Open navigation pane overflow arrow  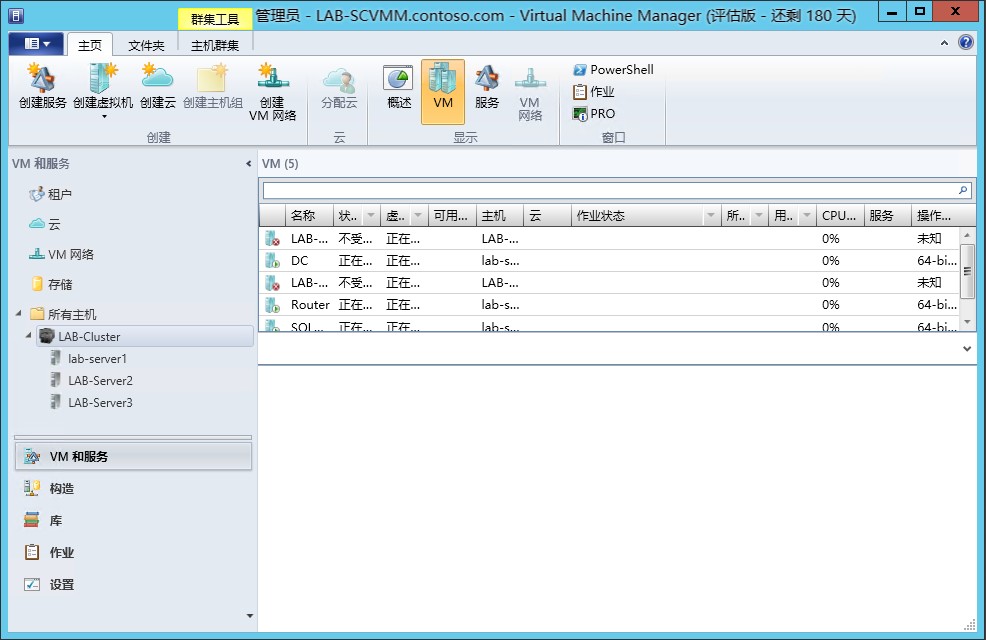(x=250, y=616)
